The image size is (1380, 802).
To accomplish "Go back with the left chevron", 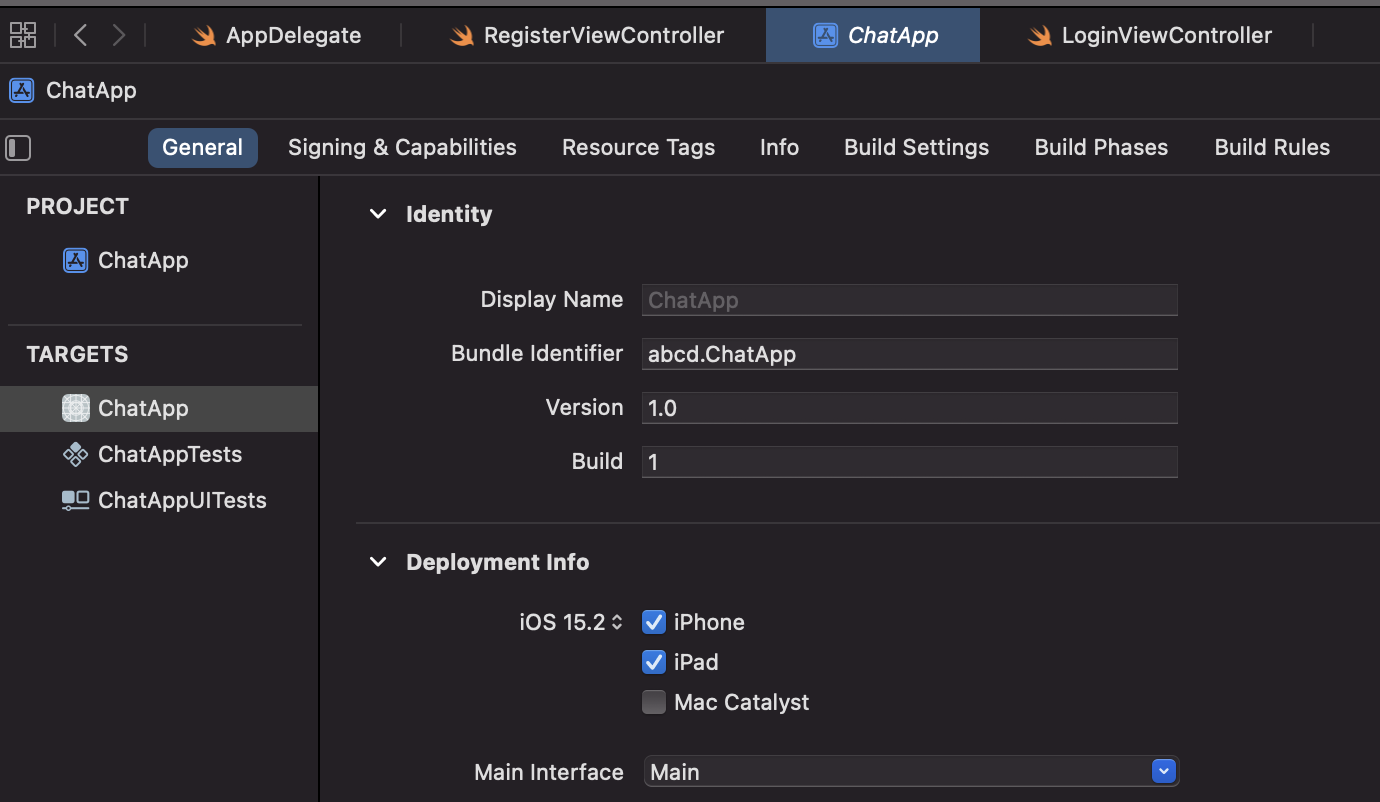I will (x=81, y=36).
